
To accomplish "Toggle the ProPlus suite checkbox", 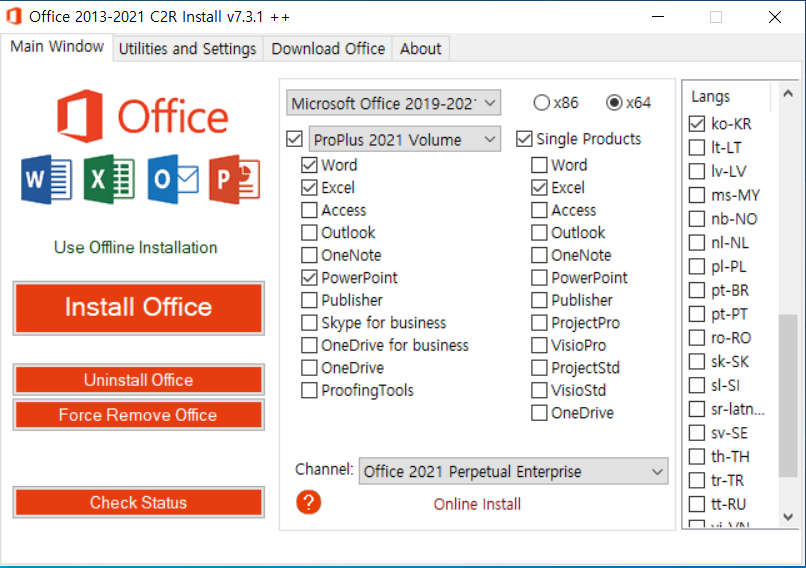I will pyautogui.click(x=295, y=139).
